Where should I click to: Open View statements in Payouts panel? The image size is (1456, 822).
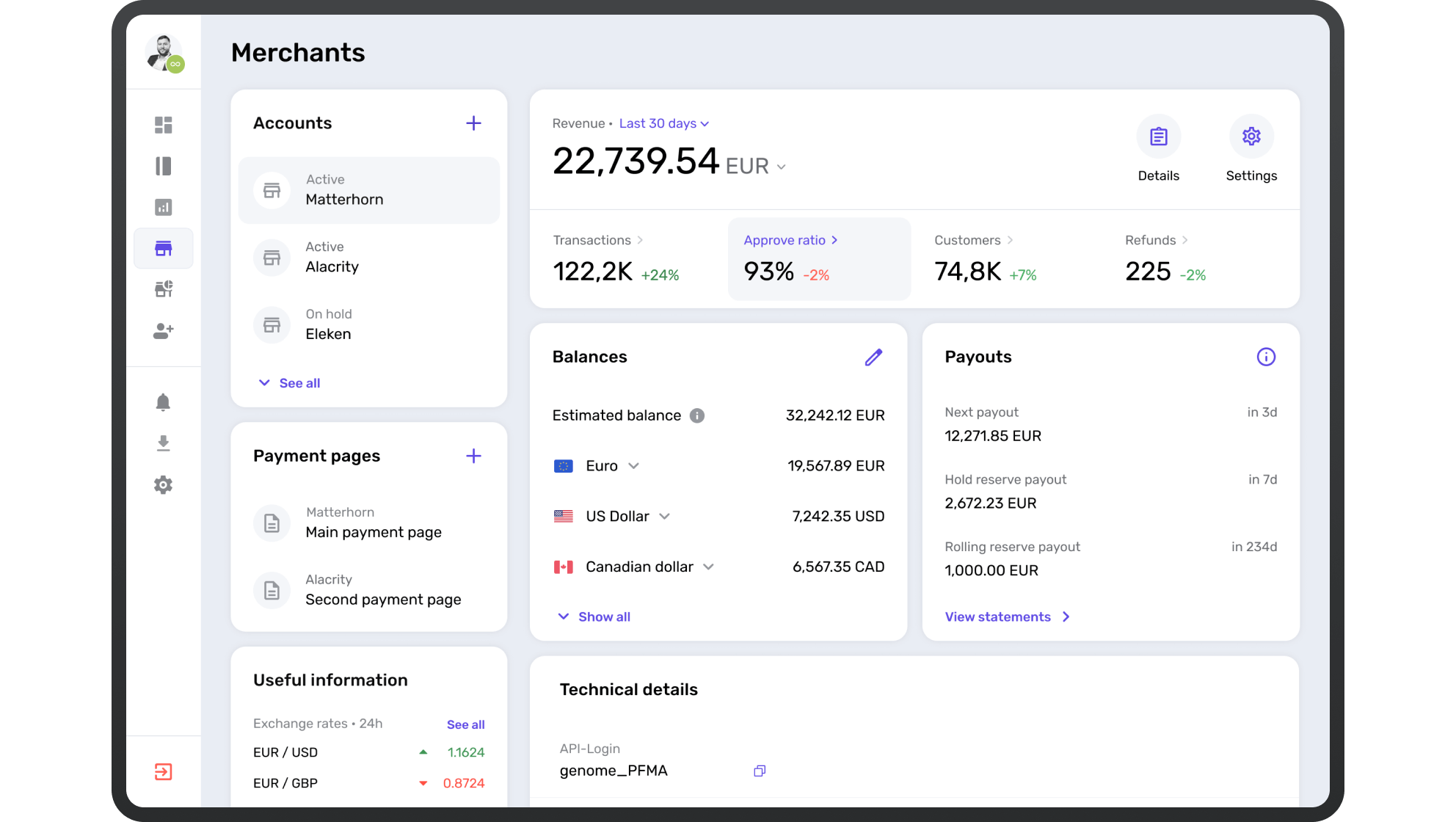pos(1007,616)
